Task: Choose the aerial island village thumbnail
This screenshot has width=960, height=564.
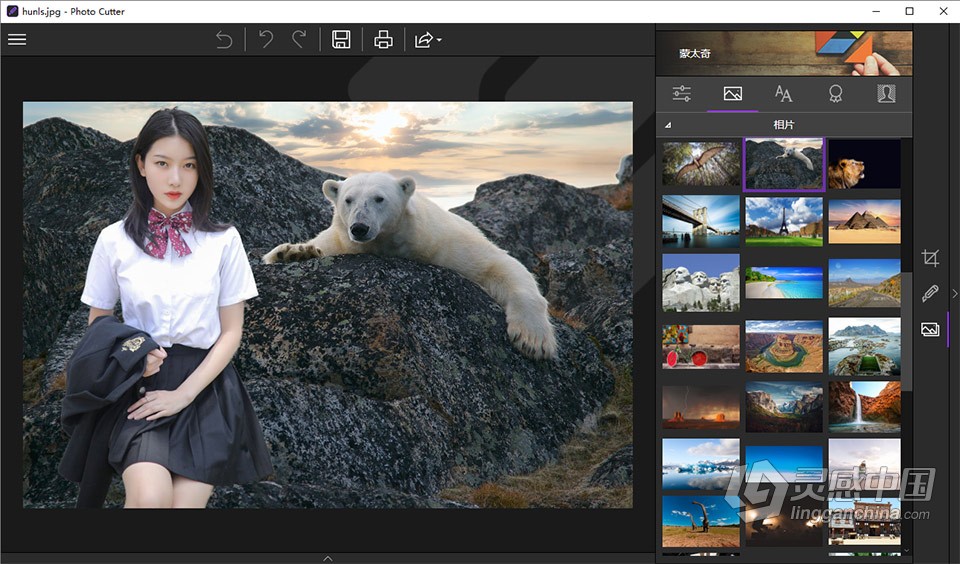Action: (864, 347)
